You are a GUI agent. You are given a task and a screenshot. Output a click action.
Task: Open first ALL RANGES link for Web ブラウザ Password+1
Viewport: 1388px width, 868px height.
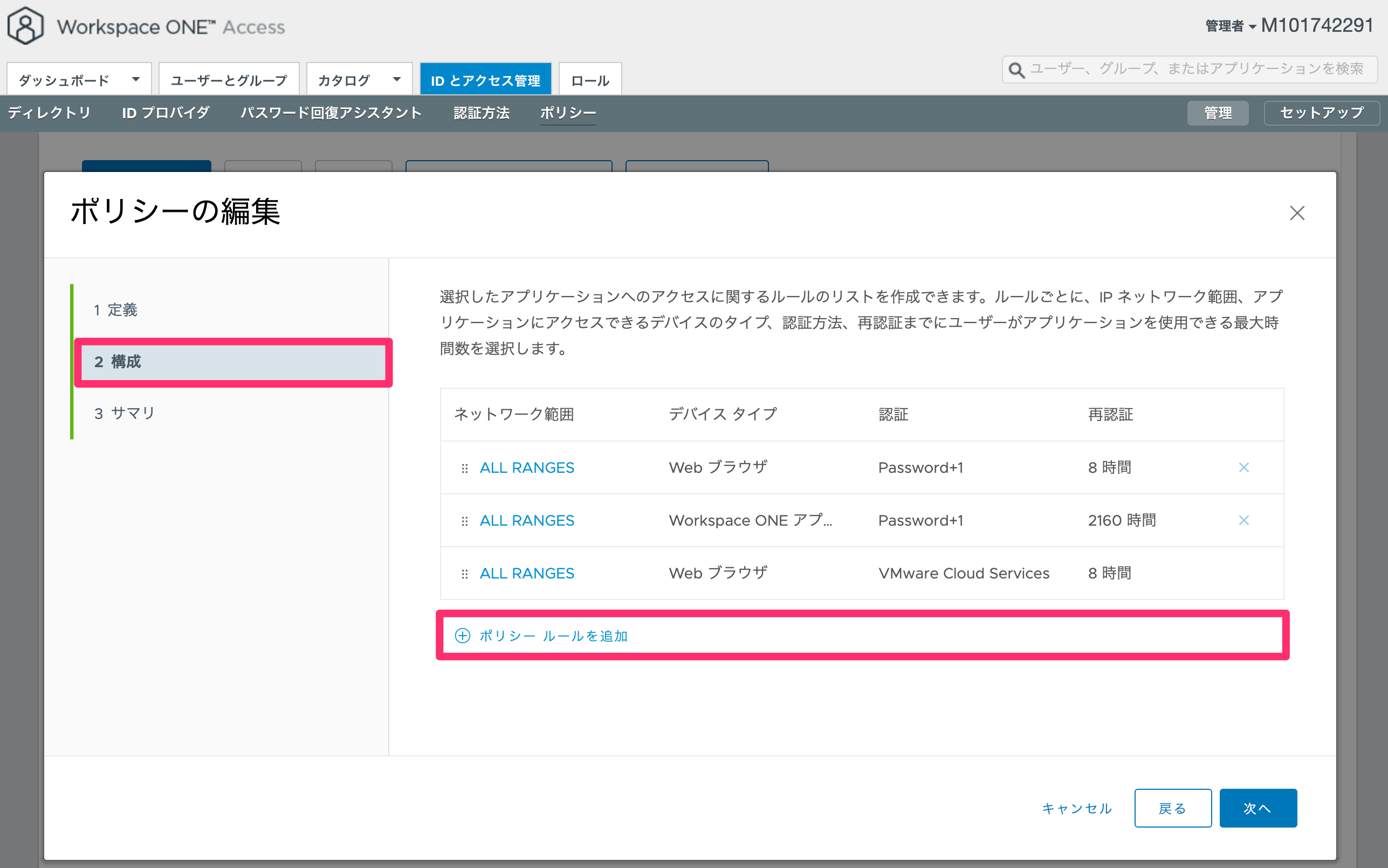[526, 467]
